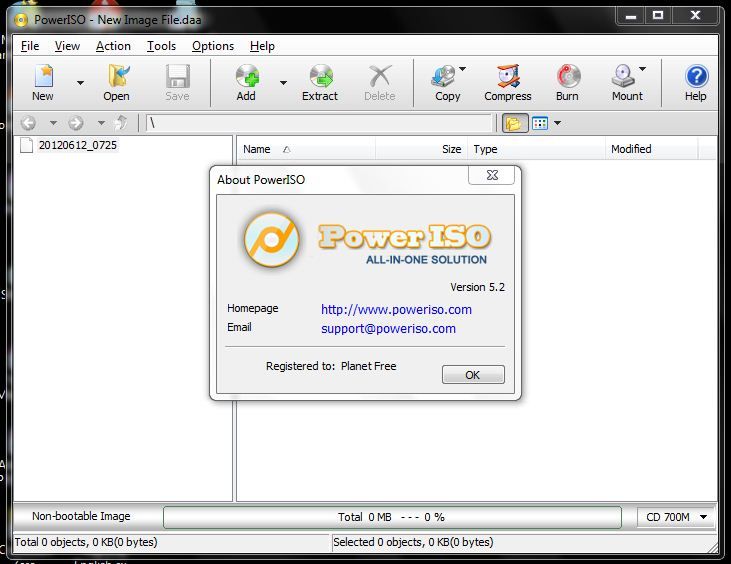The height and width of the screenshot is (564, 731).
Task: Create a New image file
Action: [x=43, y=83]
